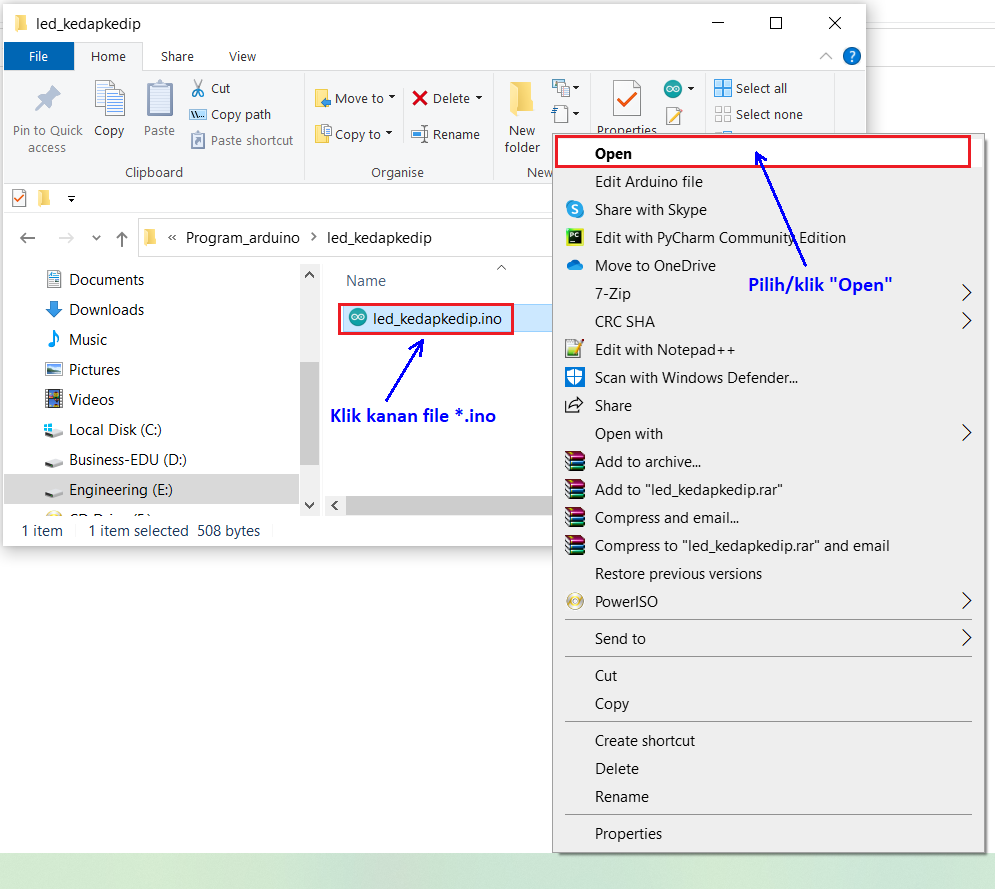The image size is (995, 889).
Task: Click the Select all icon
Action: (723, 88)
